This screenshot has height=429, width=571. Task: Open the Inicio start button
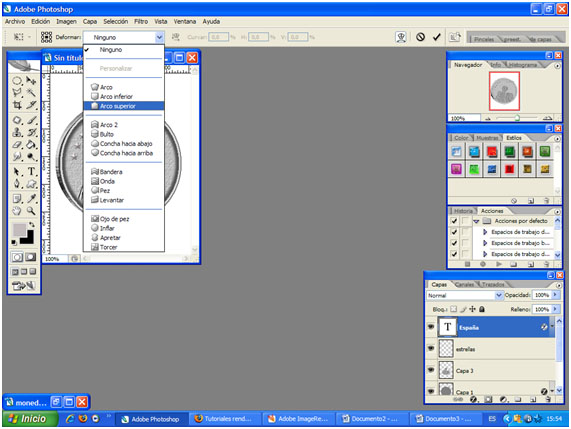coord(30,419)
